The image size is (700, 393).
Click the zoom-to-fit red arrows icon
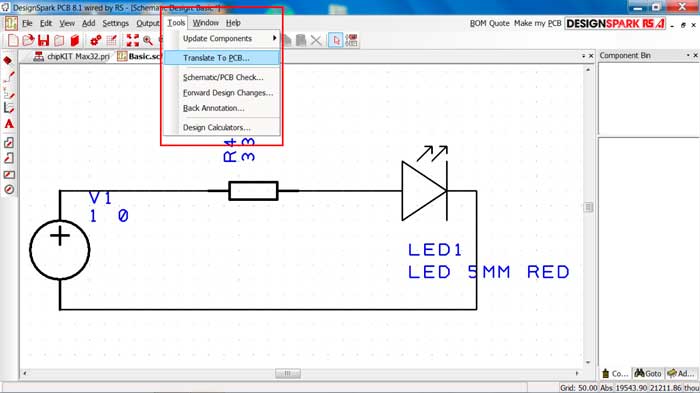(133, 41)
